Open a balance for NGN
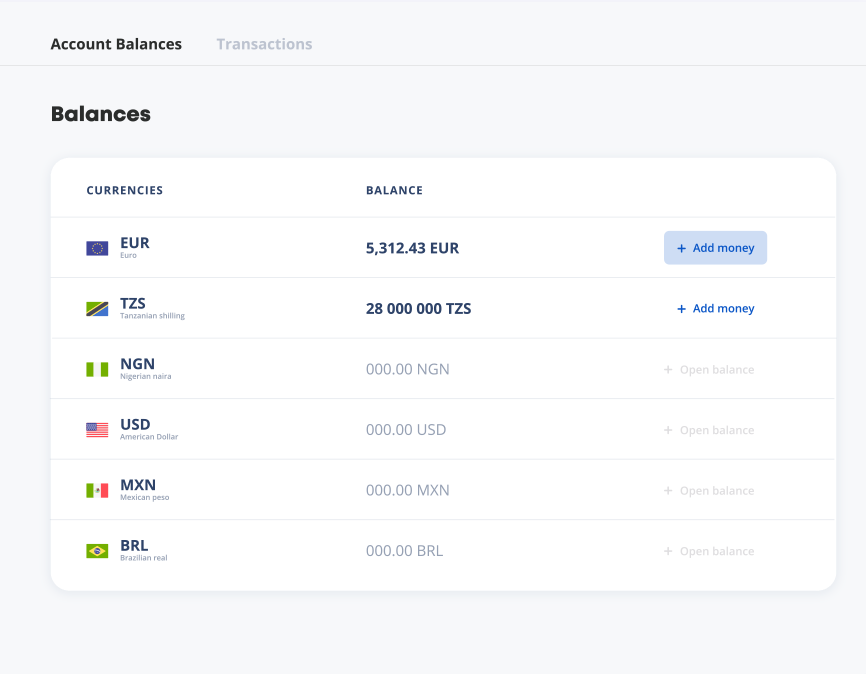Viewport: 867px width, 674px height. click(708, 370)
